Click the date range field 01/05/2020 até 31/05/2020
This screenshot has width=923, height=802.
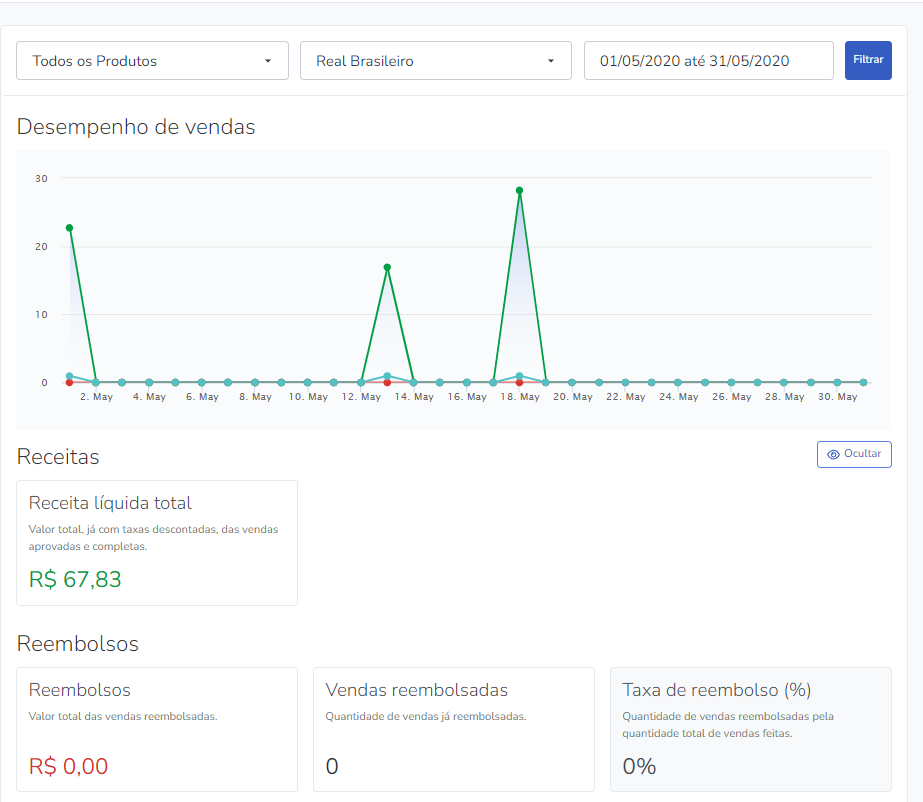709,61
